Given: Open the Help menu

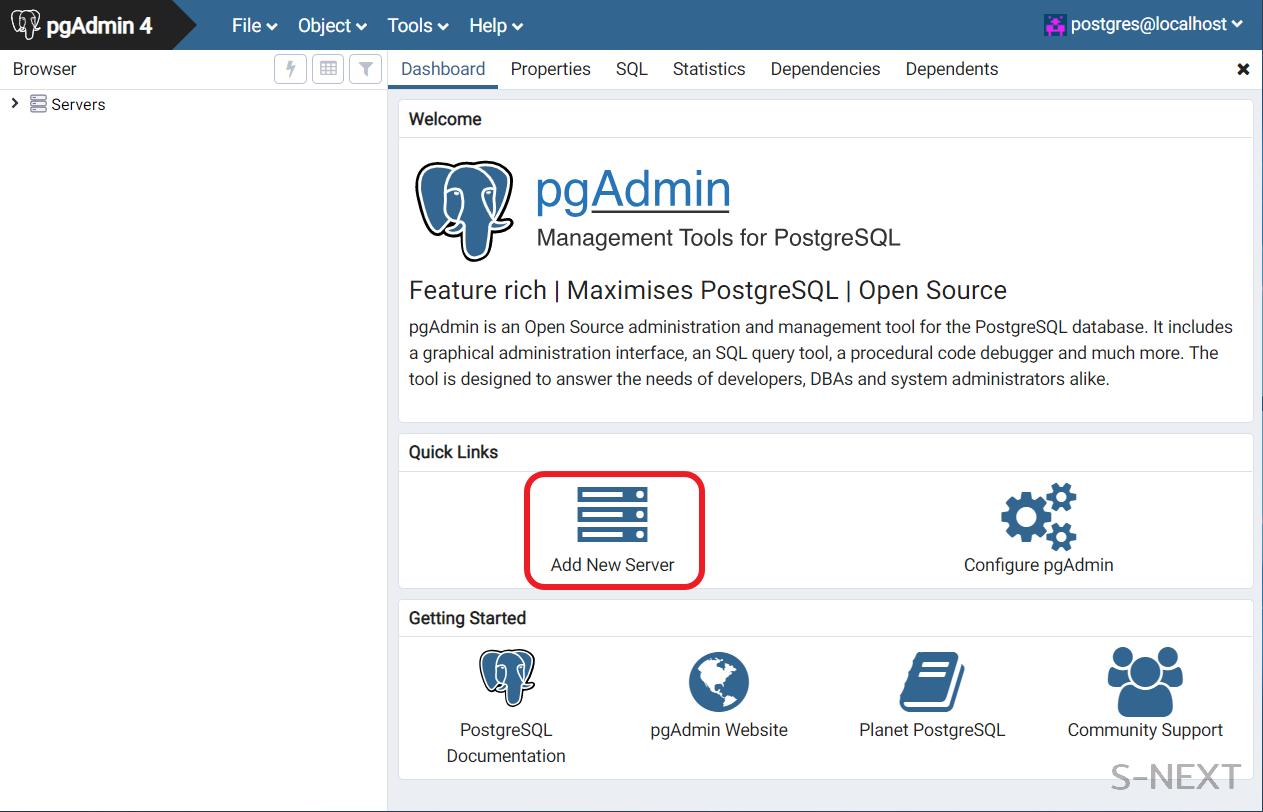Looking at the screenshot, I should coord(496,26).
